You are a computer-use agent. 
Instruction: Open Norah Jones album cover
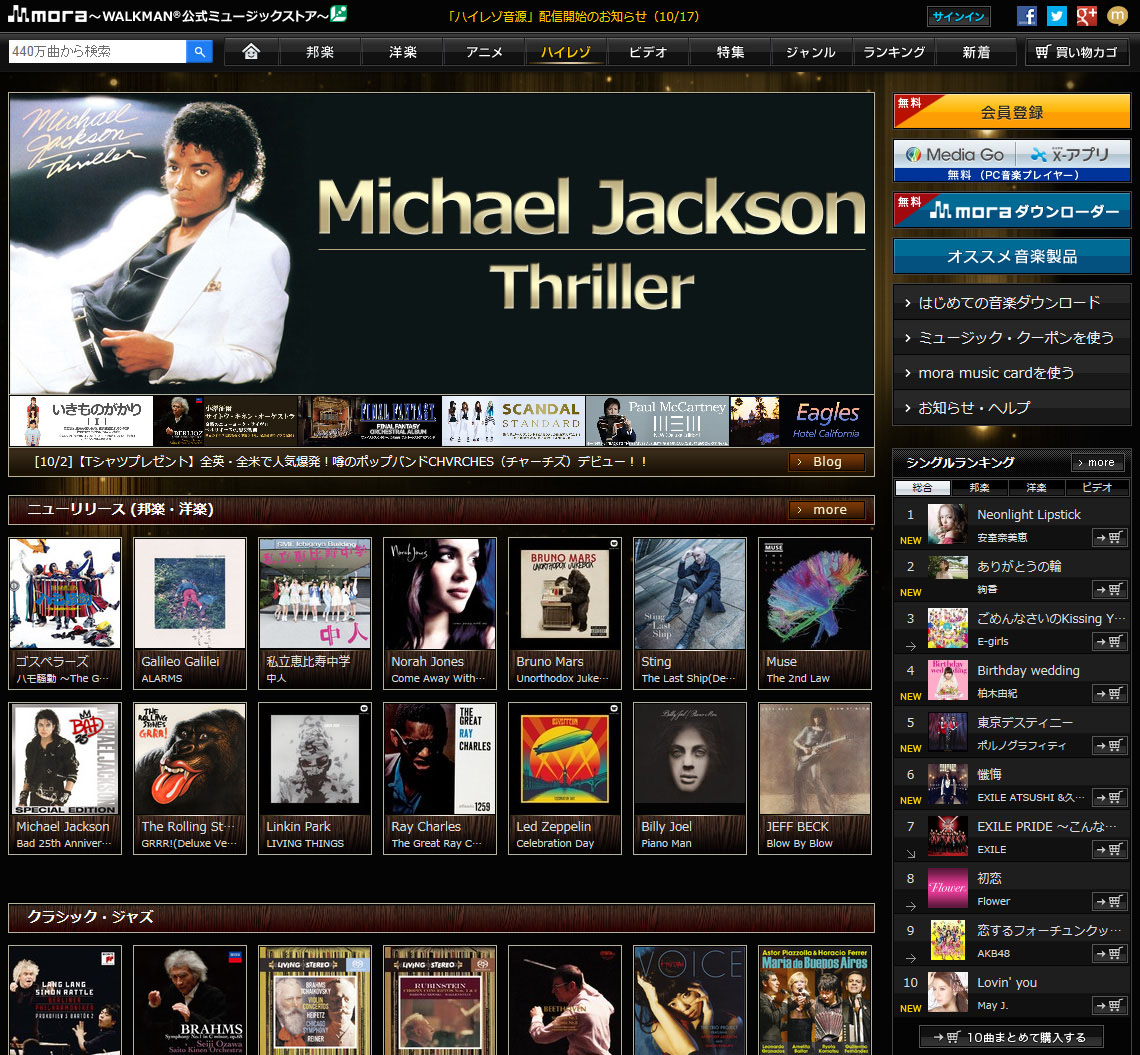tap(440, 595)
